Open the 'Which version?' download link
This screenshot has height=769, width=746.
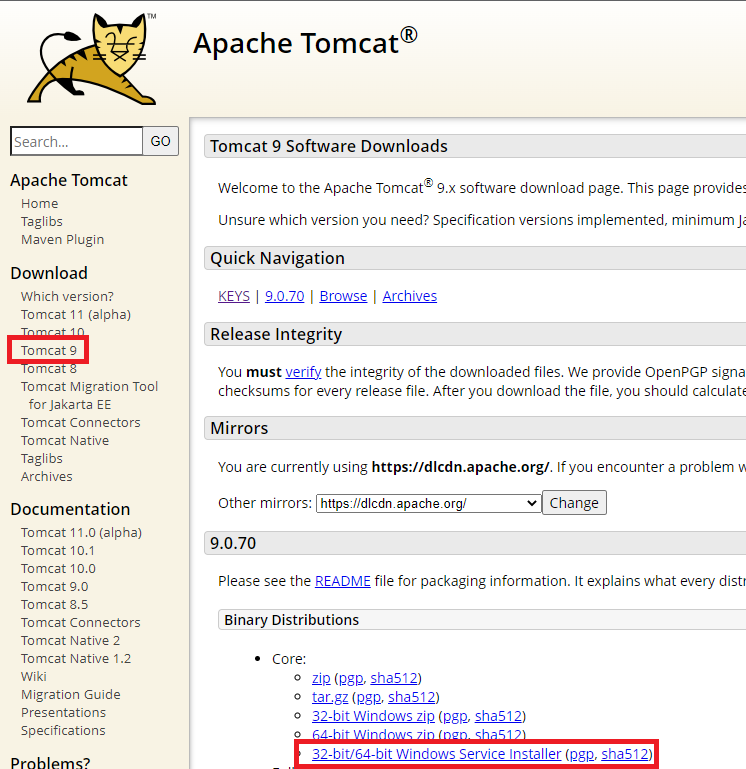[67, 296]
